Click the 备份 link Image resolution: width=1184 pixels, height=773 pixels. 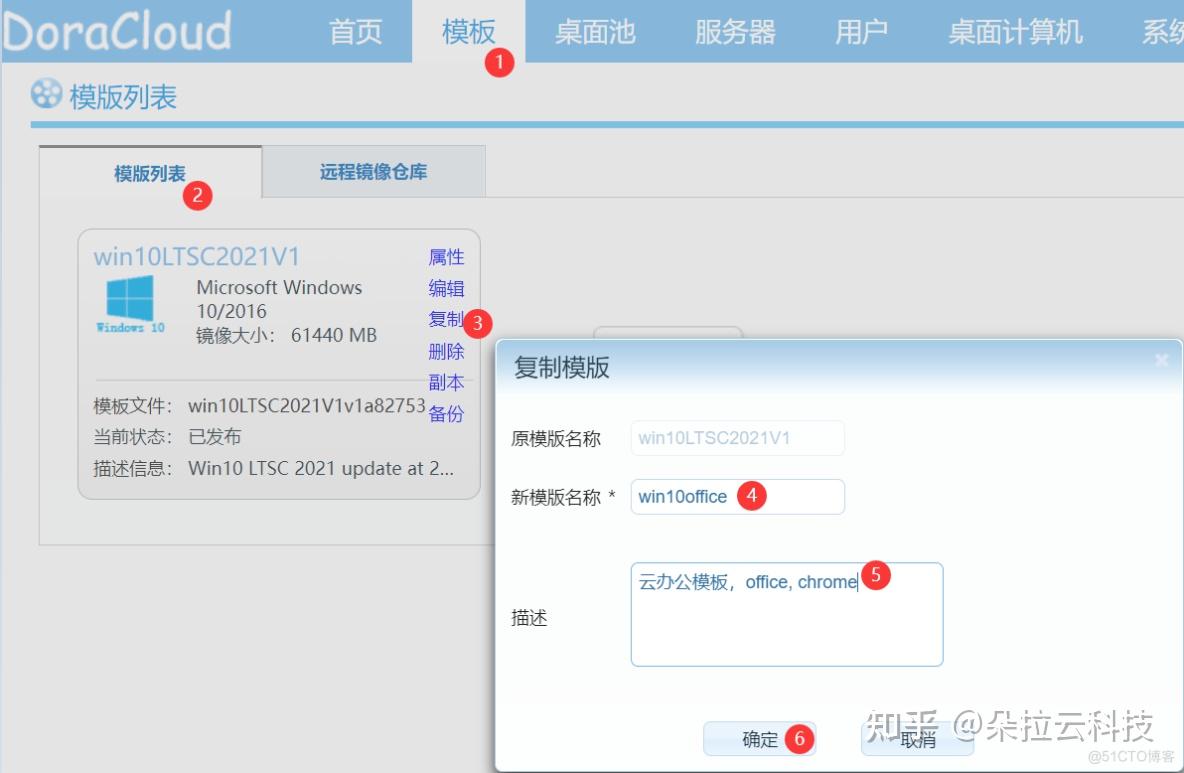point(446,414)
